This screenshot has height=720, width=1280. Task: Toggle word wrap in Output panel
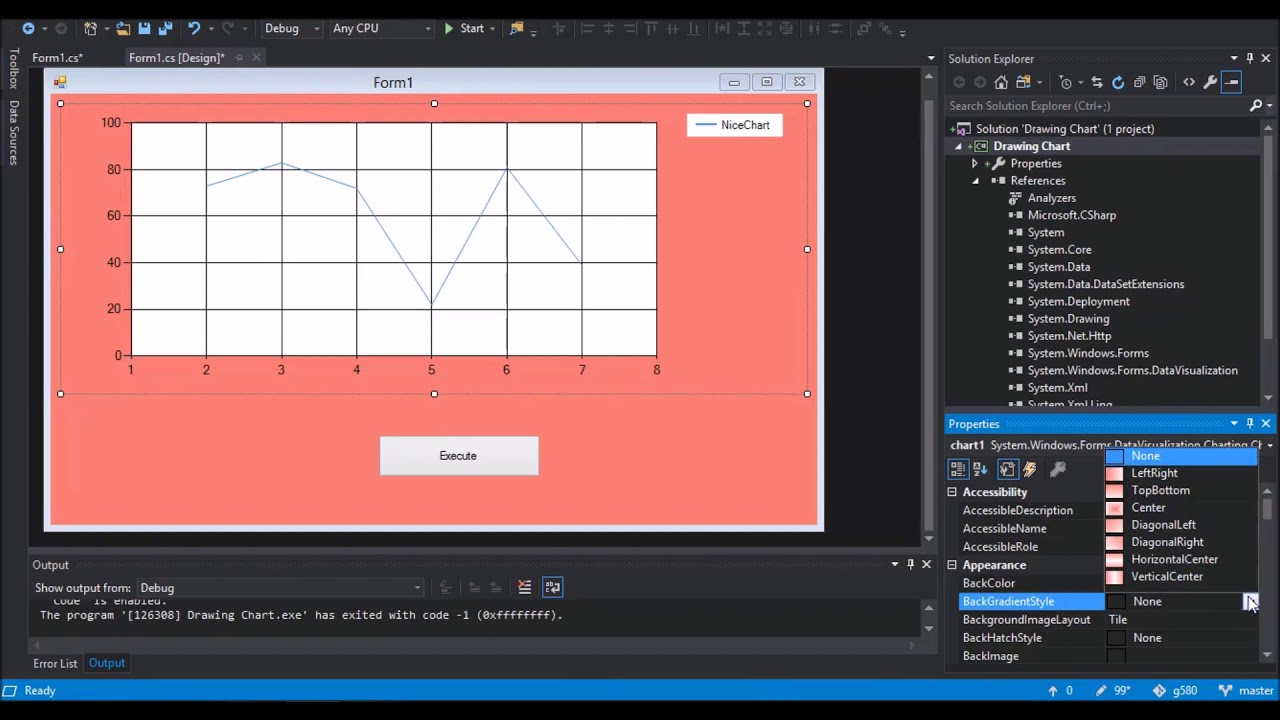[553, 587]
